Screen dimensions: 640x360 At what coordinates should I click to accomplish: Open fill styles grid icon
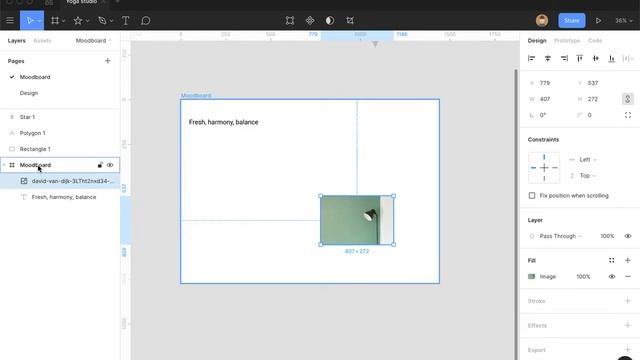click(x=611, y=260)
